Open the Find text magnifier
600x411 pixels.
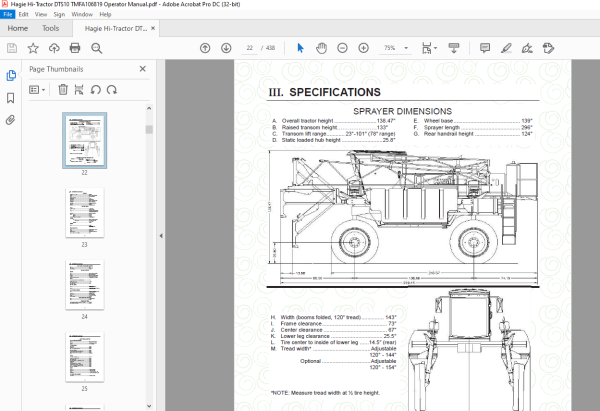[x=96, y=48]
